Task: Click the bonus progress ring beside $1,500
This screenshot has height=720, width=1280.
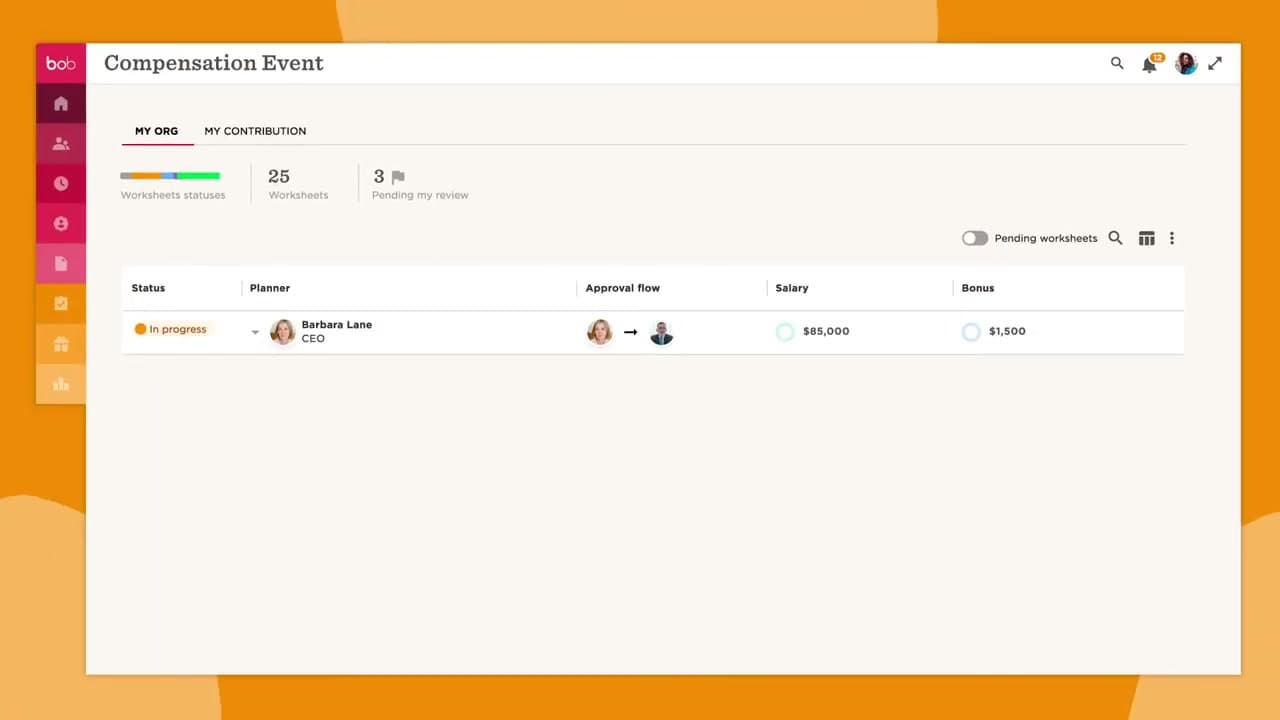Action: pos(971,331)
